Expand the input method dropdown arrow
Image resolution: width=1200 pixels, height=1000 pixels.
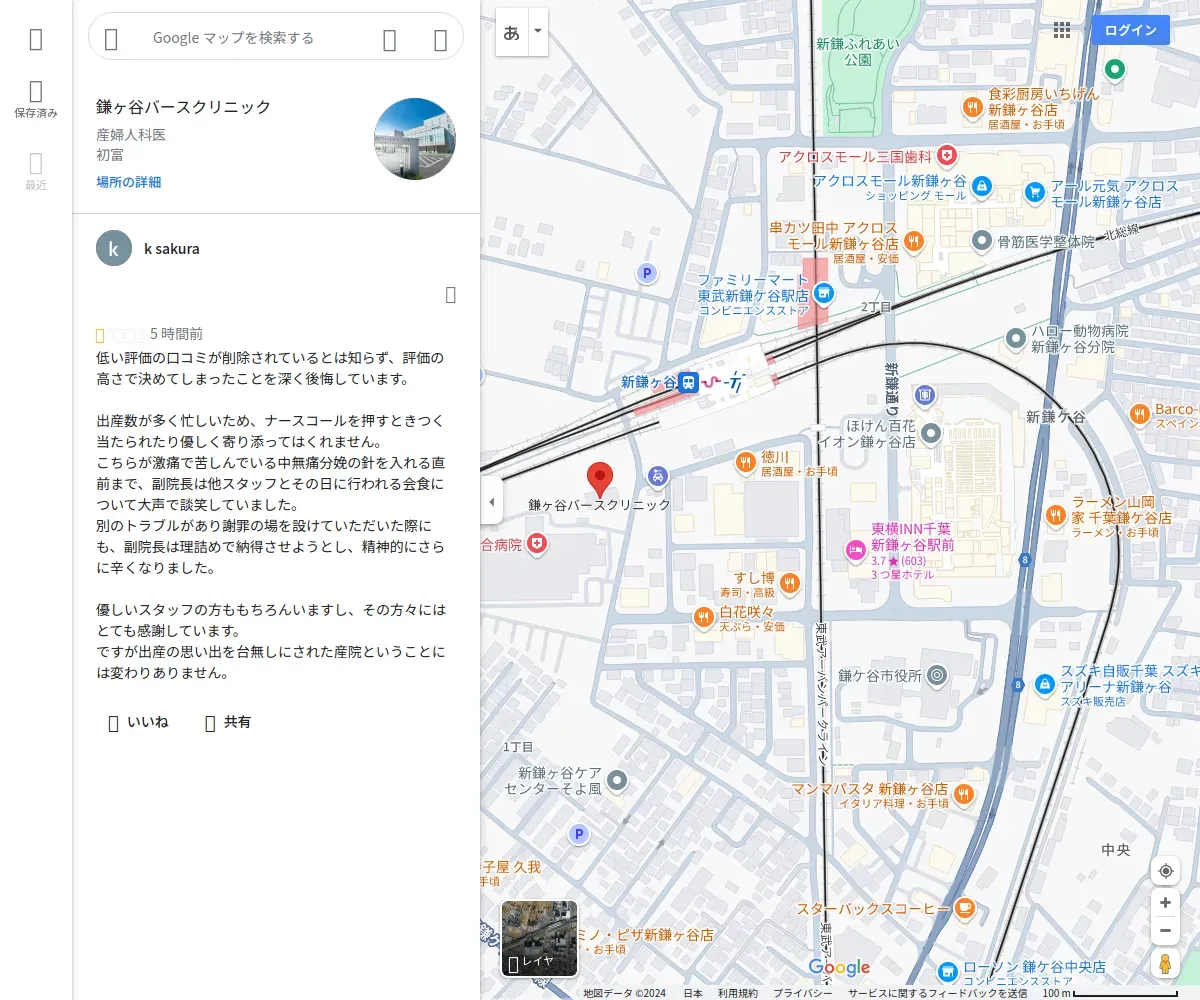pyautogui.click(x=538, y=32)
